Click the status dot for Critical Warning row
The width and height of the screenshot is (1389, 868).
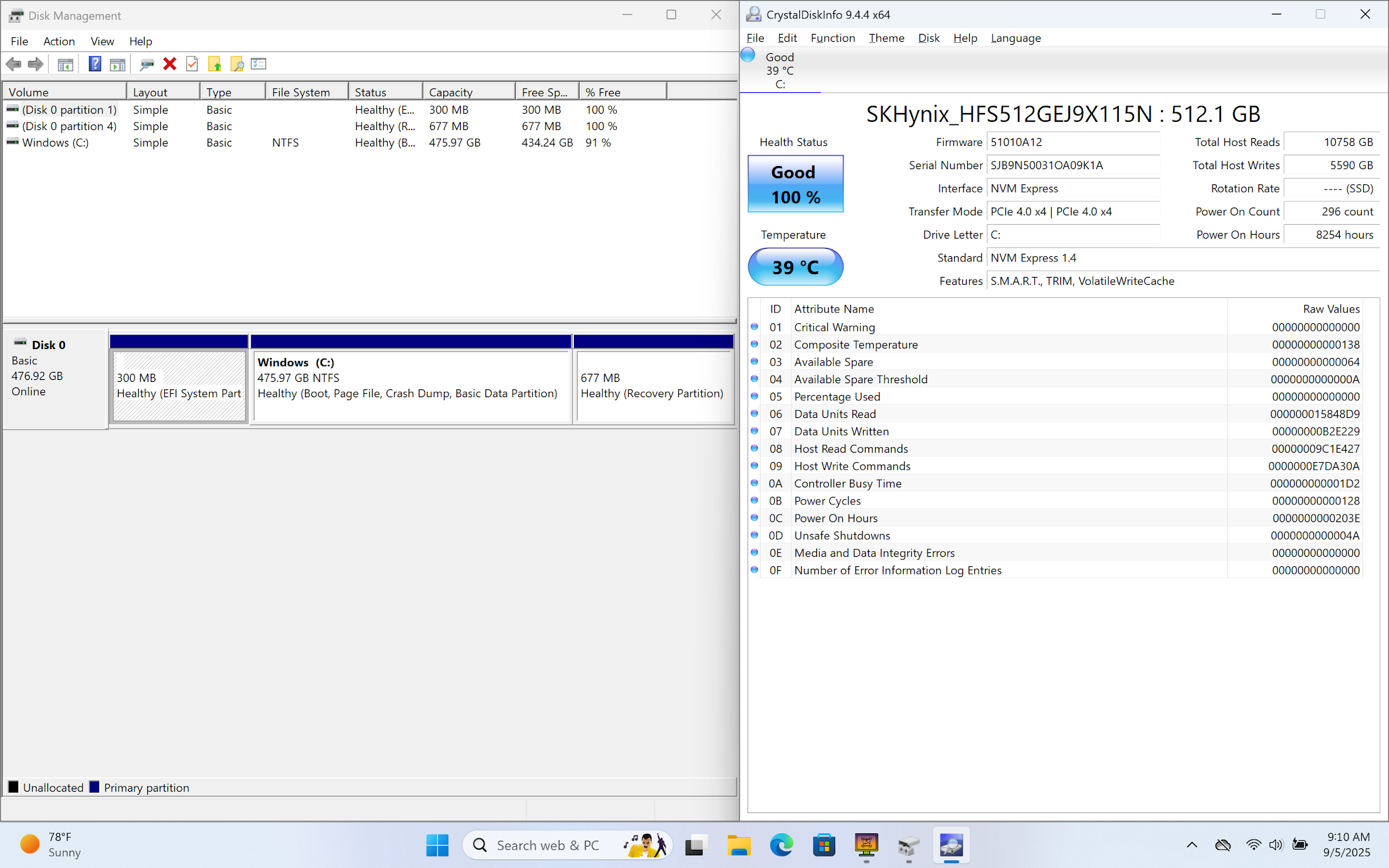tap(754, 327)
